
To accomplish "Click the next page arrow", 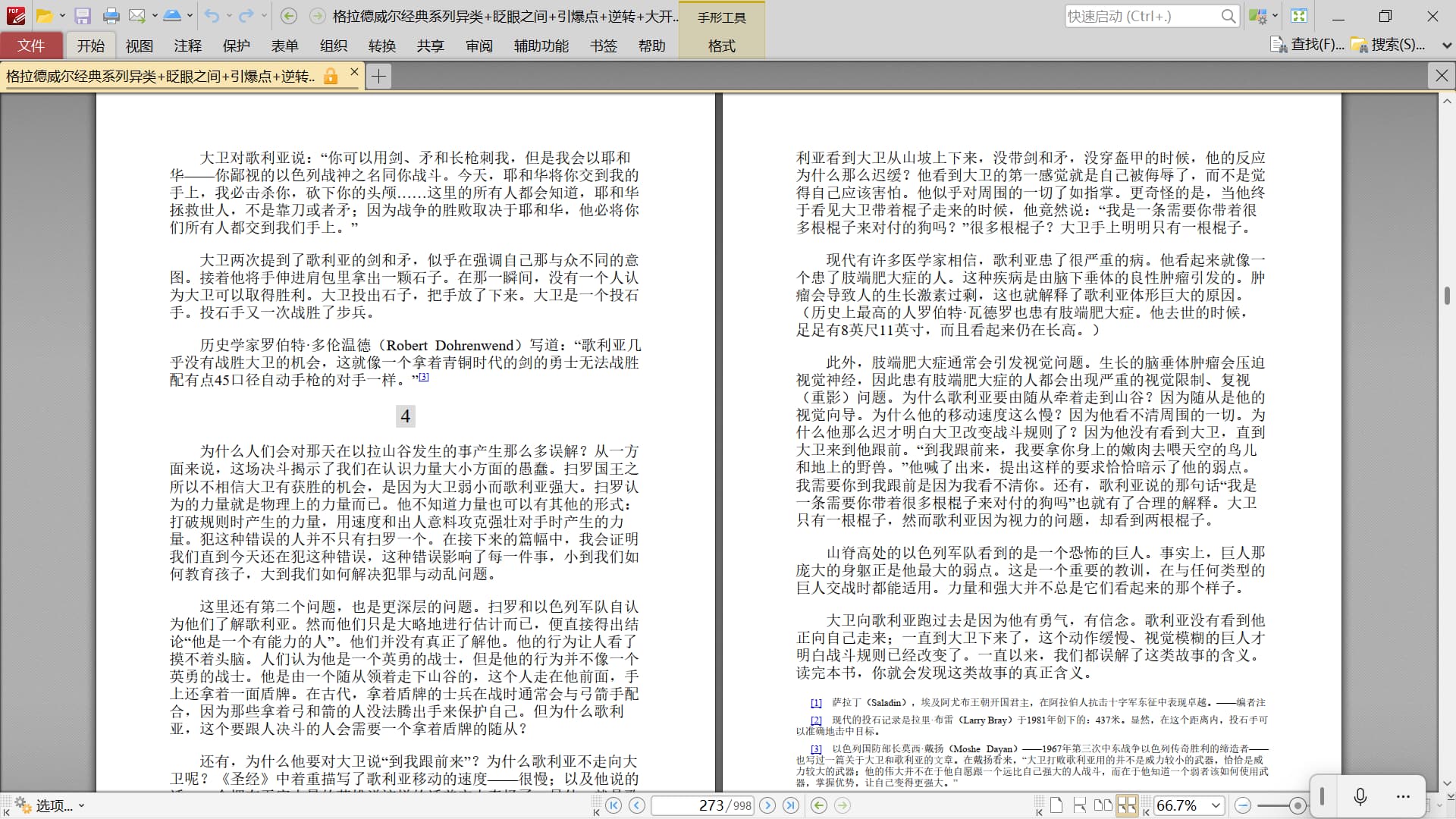I will click(x=767, y=805).
